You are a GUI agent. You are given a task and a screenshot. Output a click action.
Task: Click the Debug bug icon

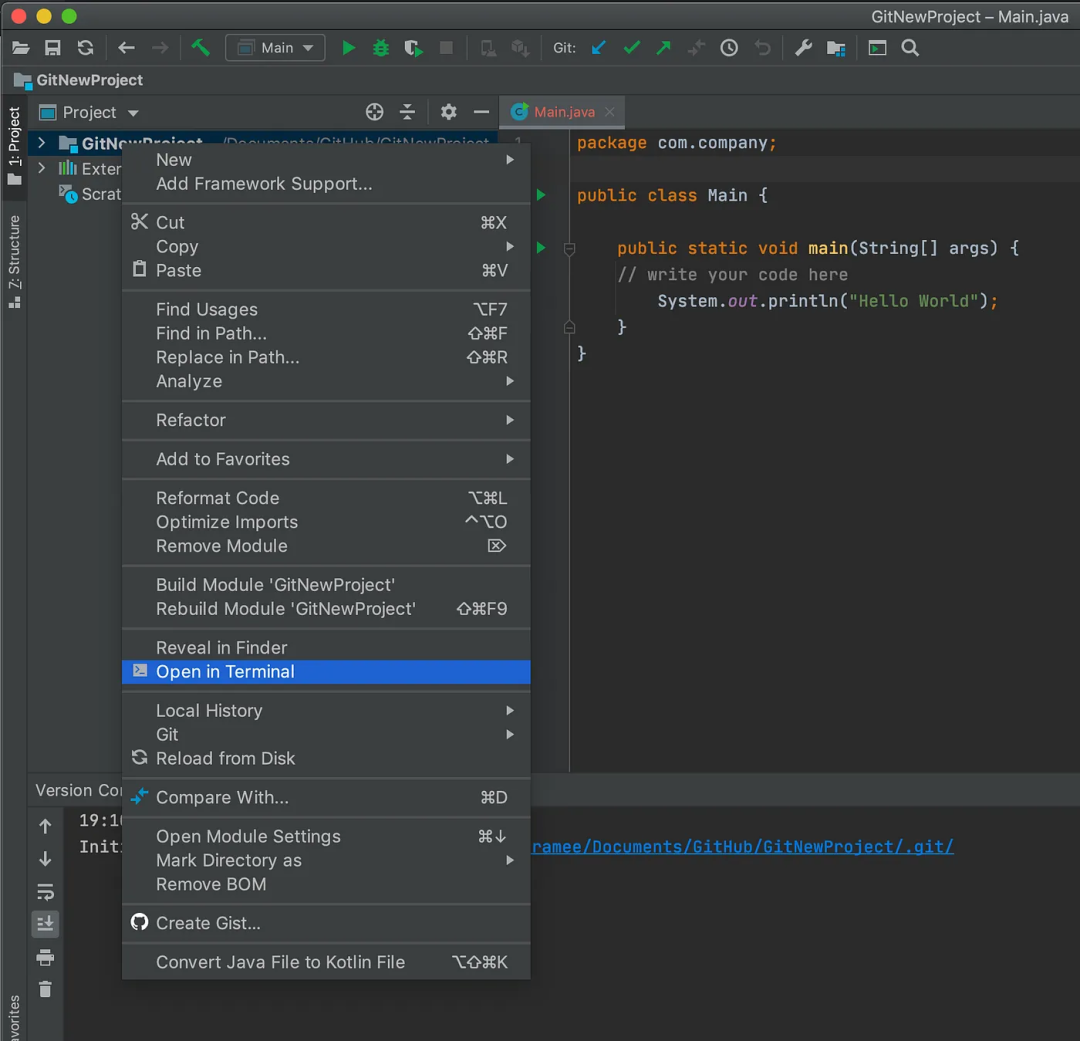[381, 48]
